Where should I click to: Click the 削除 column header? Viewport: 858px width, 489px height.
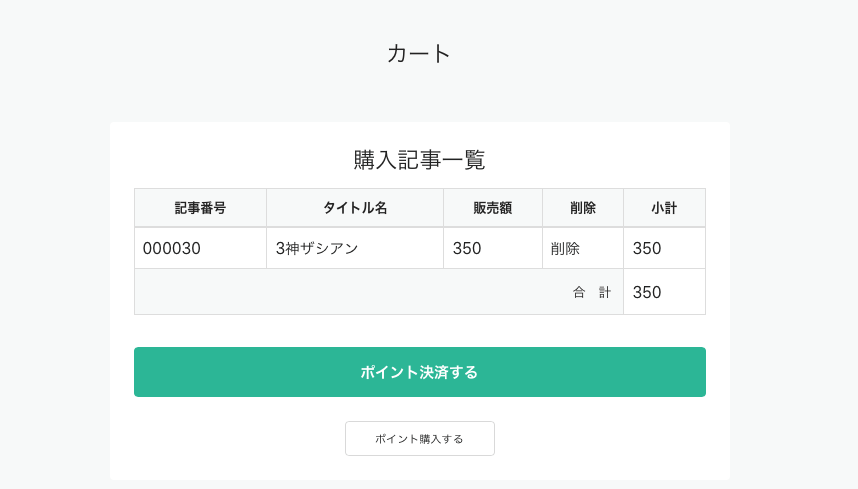point(582,208)
